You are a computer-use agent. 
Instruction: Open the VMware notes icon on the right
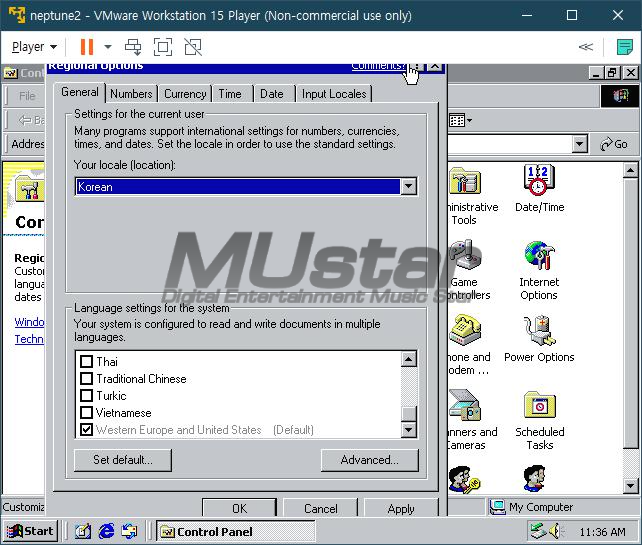pos(624,47)
